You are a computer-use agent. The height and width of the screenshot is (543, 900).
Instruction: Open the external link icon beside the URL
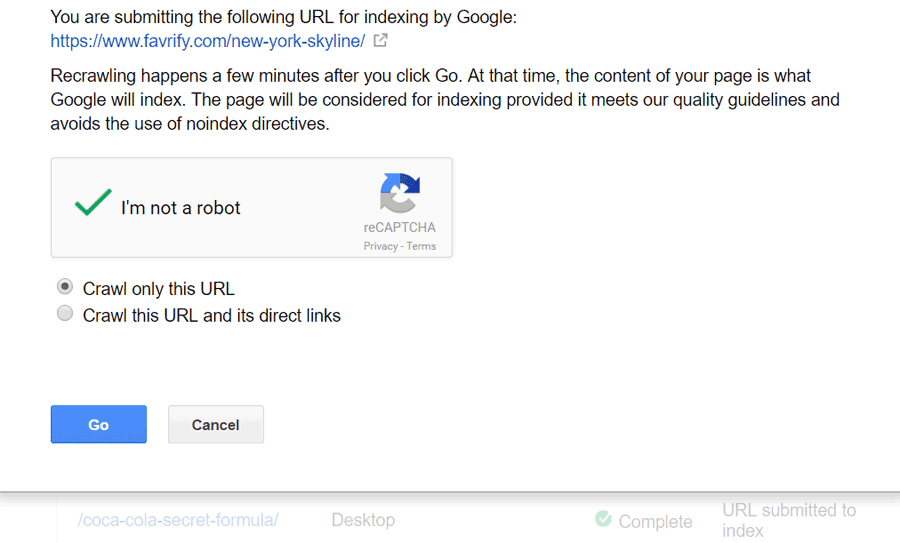381,41
